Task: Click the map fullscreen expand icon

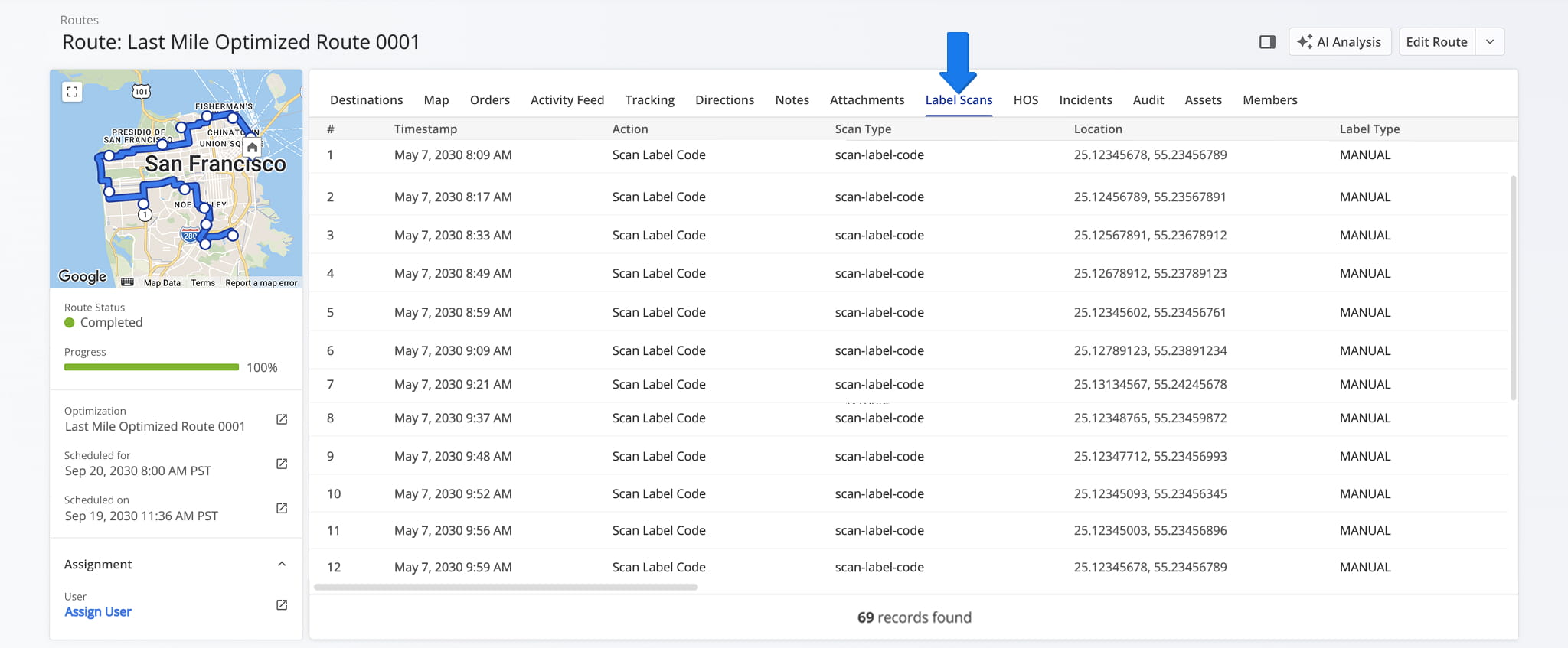Action: pyautogui.click(x=72, y=92)
